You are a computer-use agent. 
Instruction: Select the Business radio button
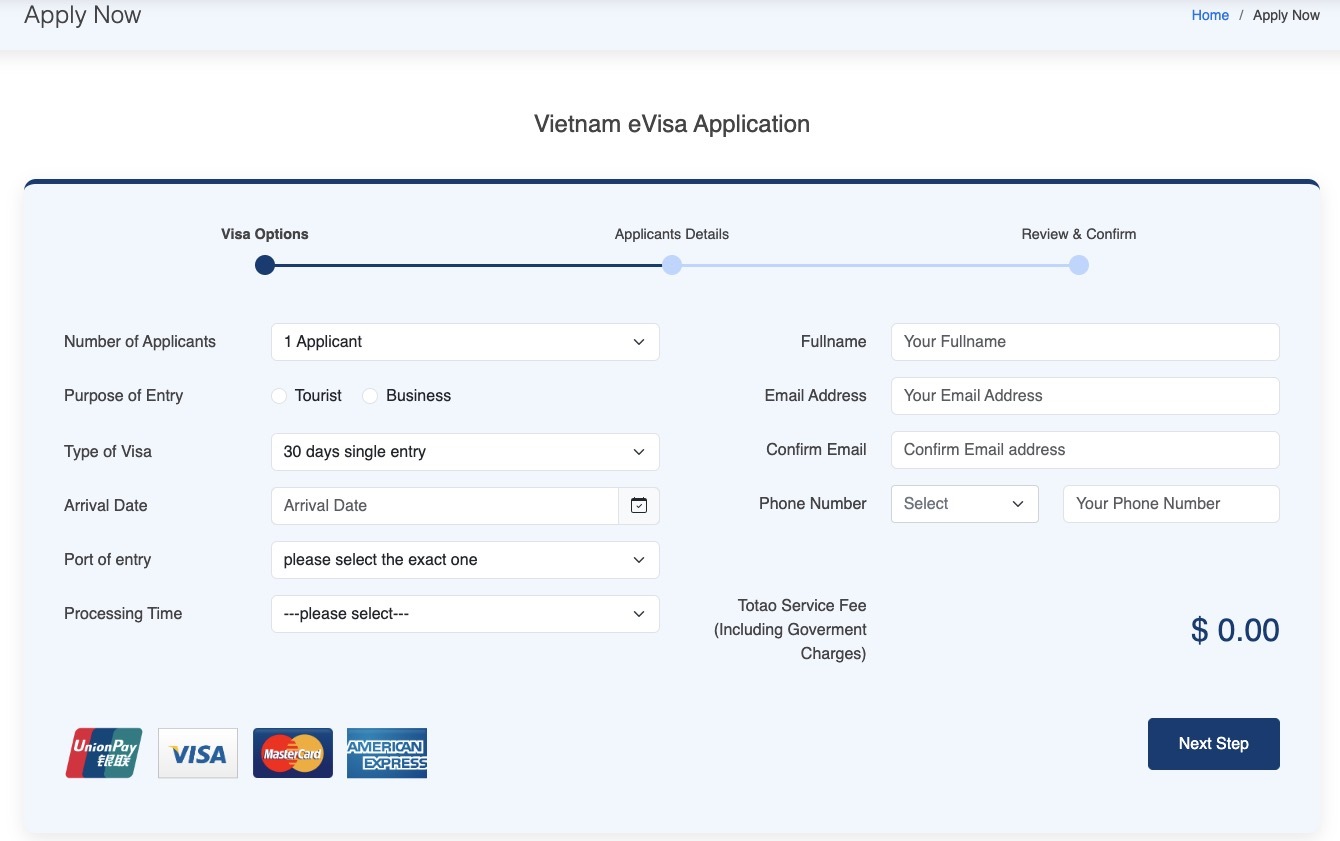point(371,396)
